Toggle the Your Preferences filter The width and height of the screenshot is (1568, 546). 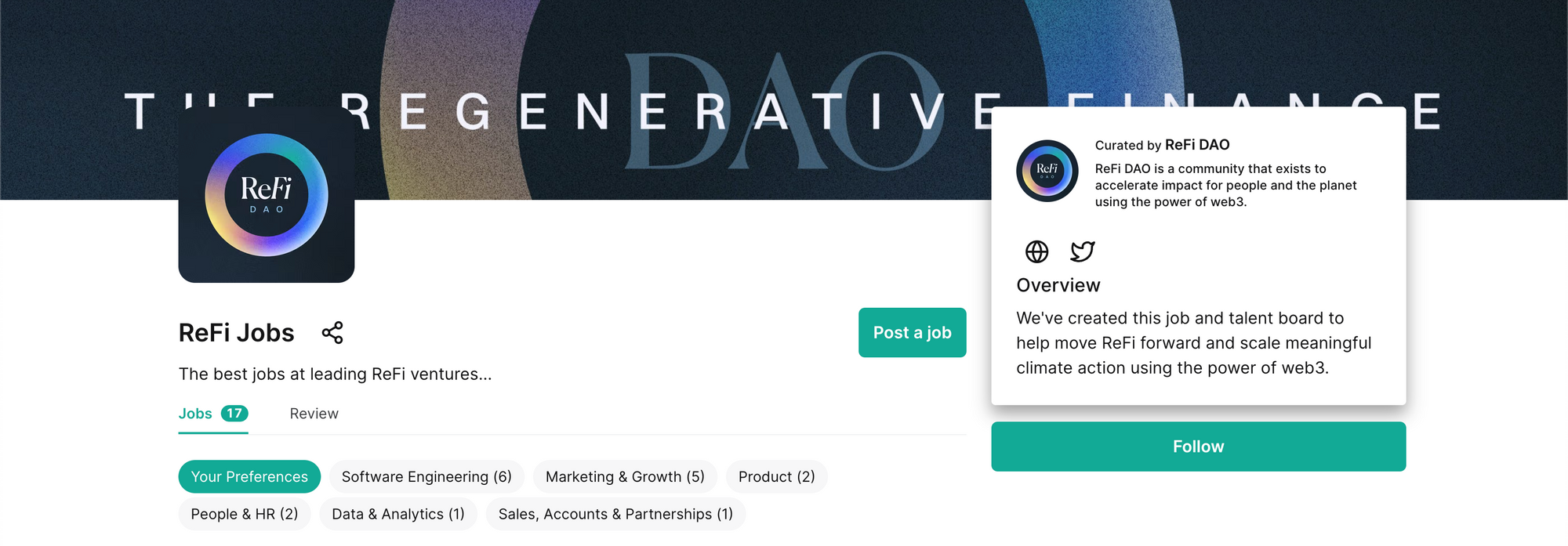click(249, 477)
